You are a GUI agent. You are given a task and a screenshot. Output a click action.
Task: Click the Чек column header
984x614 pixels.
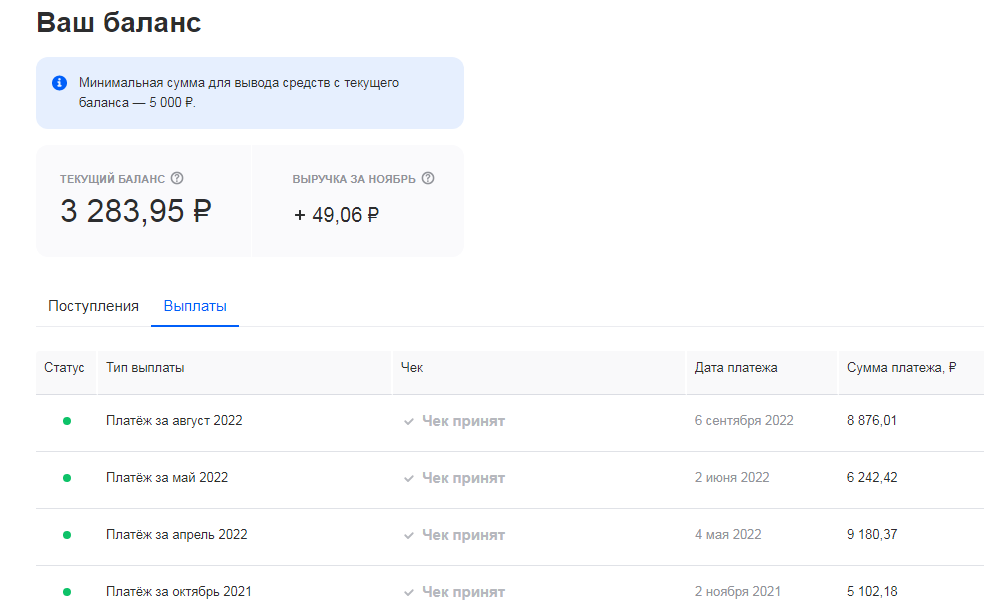412,368
